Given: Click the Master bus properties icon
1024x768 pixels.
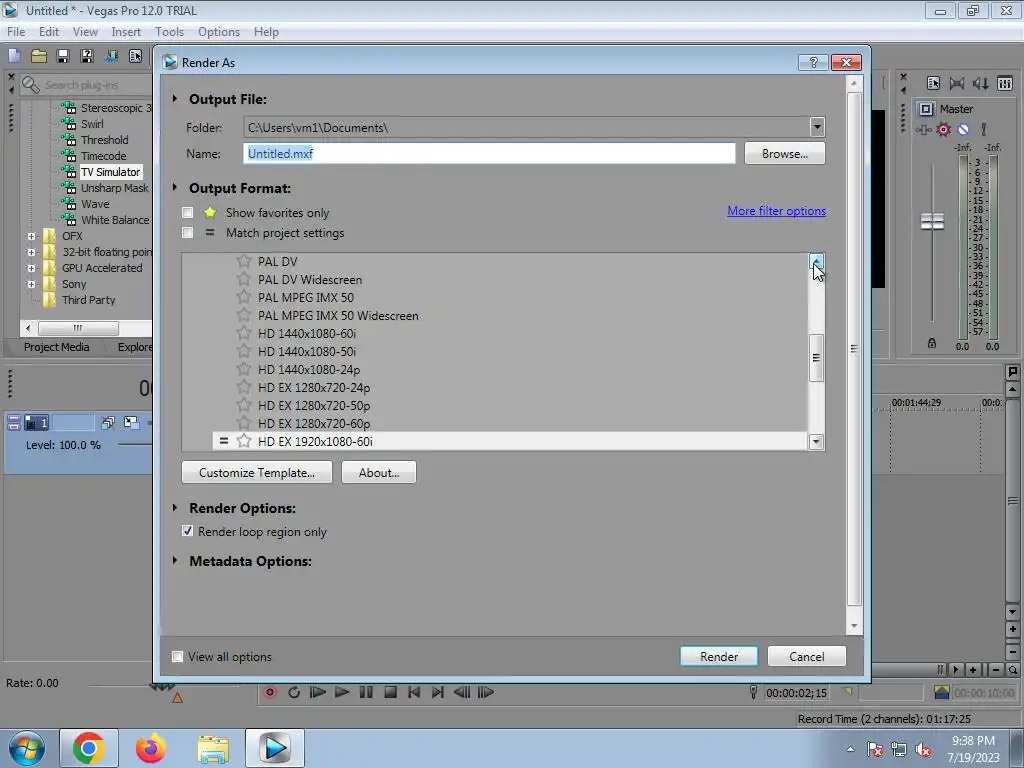Looking at the screenshot, I should (933, 83).
